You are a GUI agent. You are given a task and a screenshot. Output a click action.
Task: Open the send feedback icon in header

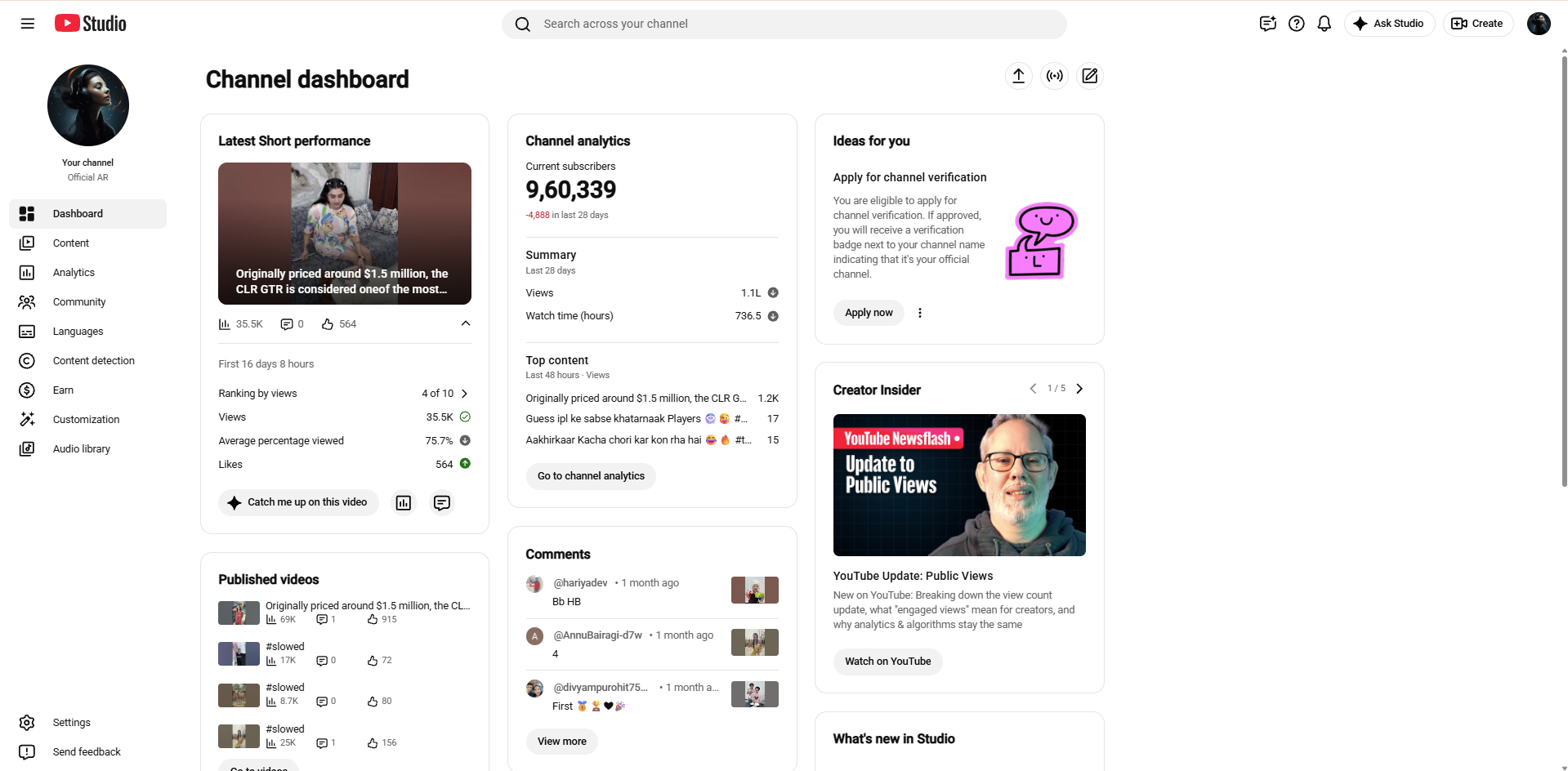(1267, 24)
